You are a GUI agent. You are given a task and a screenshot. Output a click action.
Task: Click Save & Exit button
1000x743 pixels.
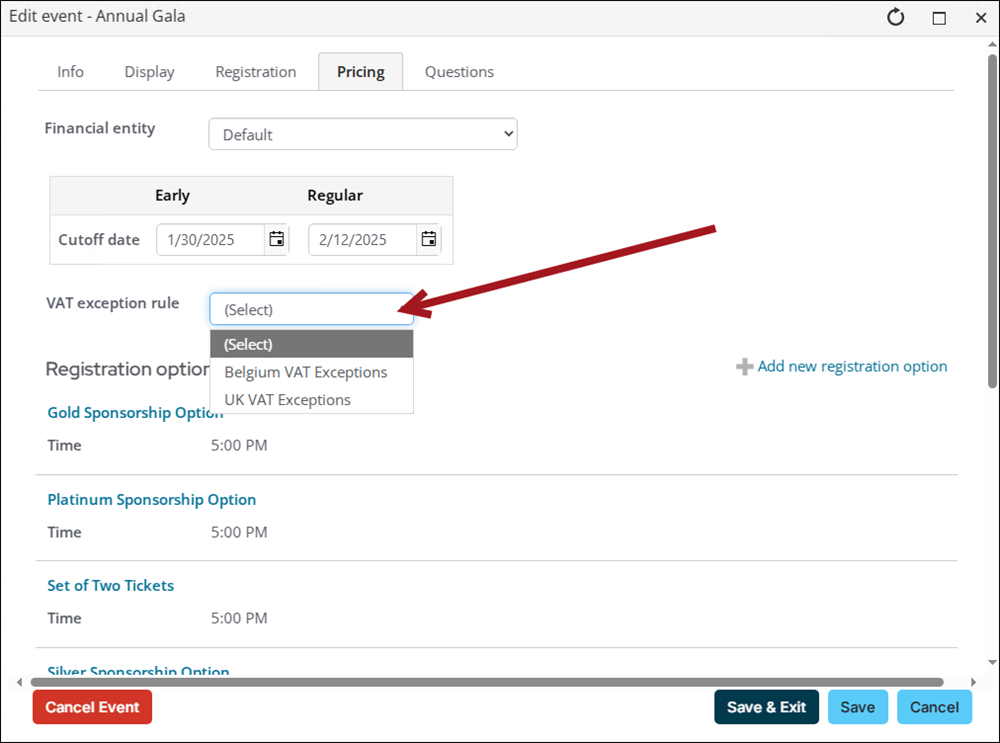766,707
